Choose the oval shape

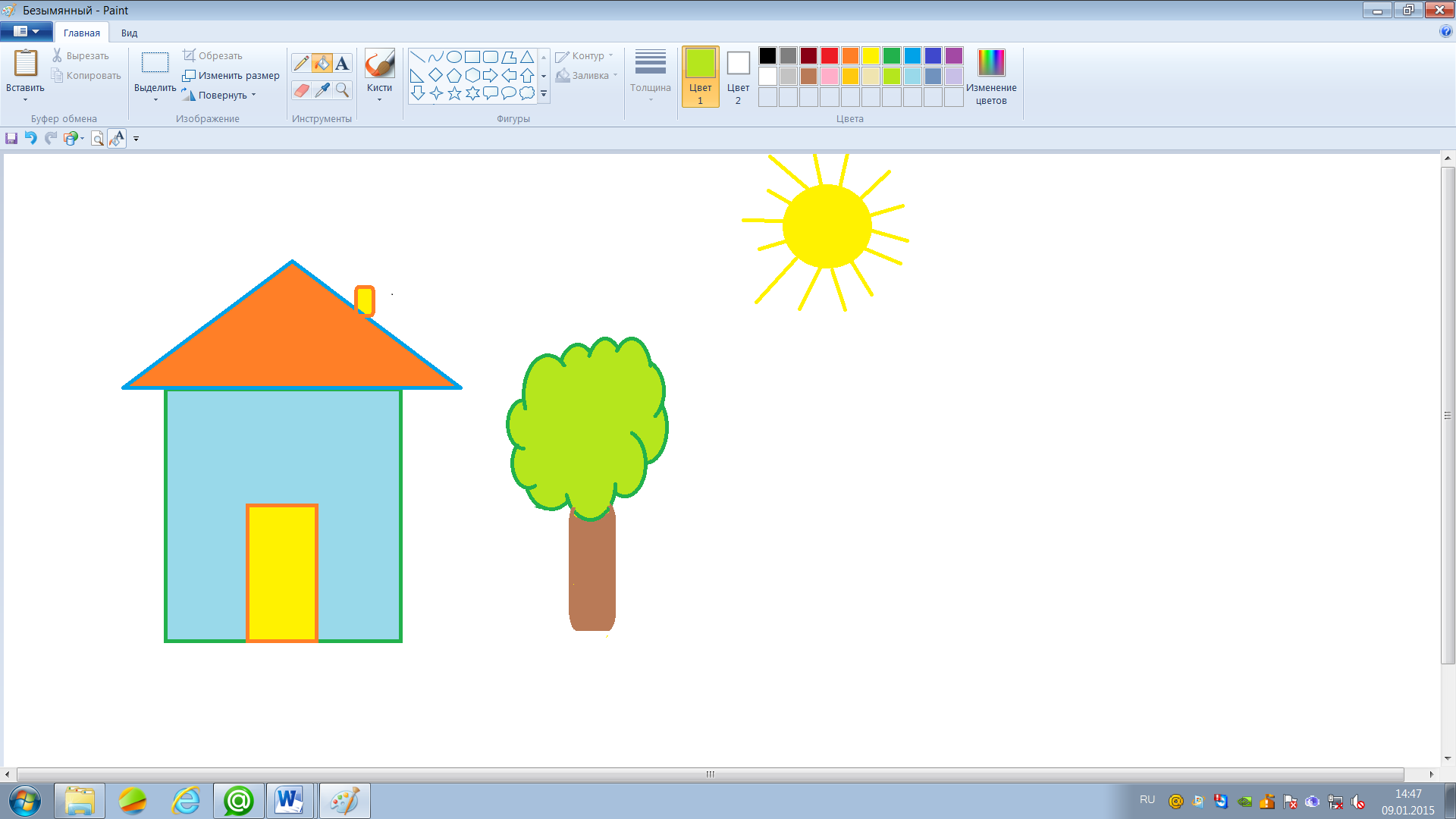pos(454,57)
